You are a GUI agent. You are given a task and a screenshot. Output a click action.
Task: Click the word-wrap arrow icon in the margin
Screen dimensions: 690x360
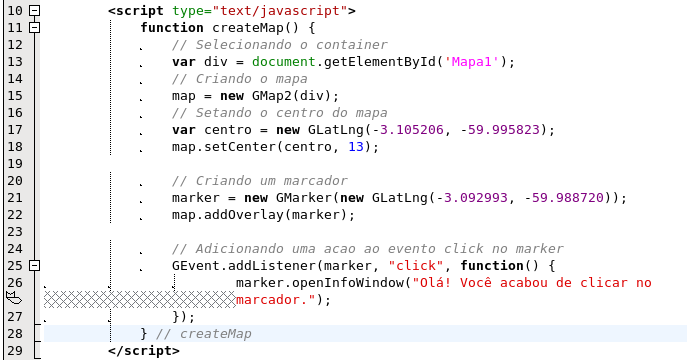(x=14, y=298)
